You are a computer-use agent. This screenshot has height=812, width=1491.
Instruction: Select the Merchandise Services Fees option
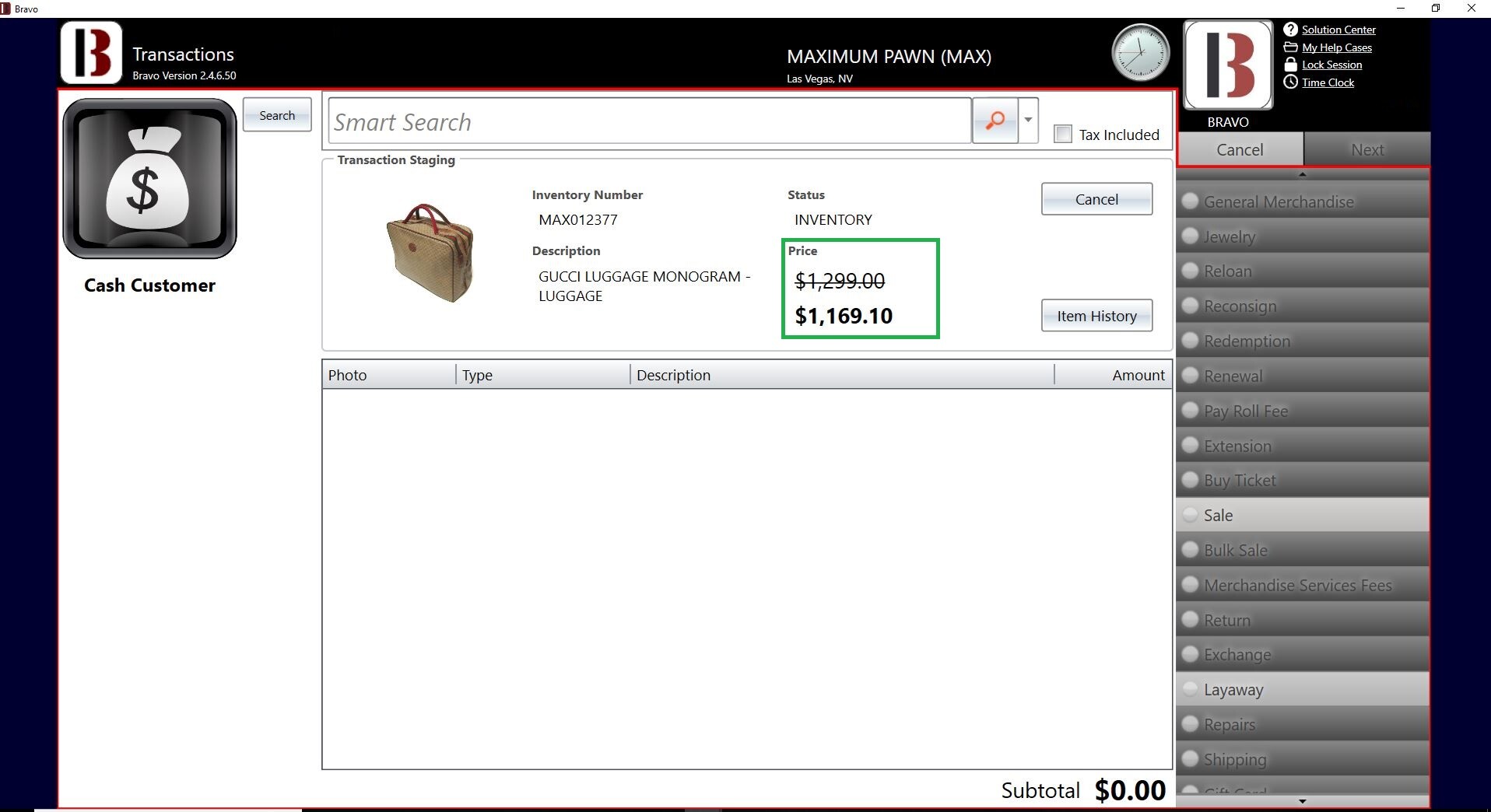point(1303,585)
